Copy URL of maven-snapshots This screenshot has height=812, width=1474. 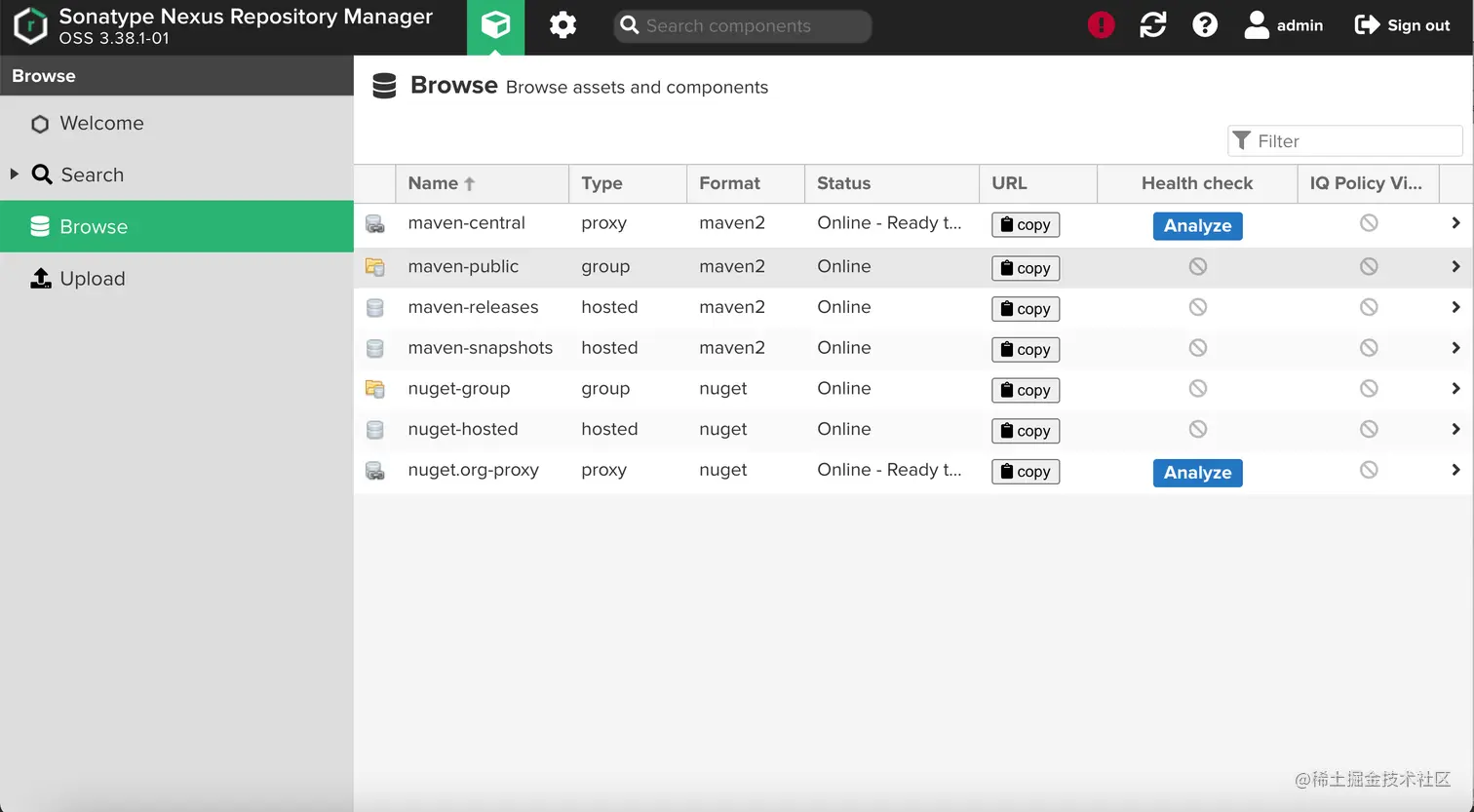1026,349
